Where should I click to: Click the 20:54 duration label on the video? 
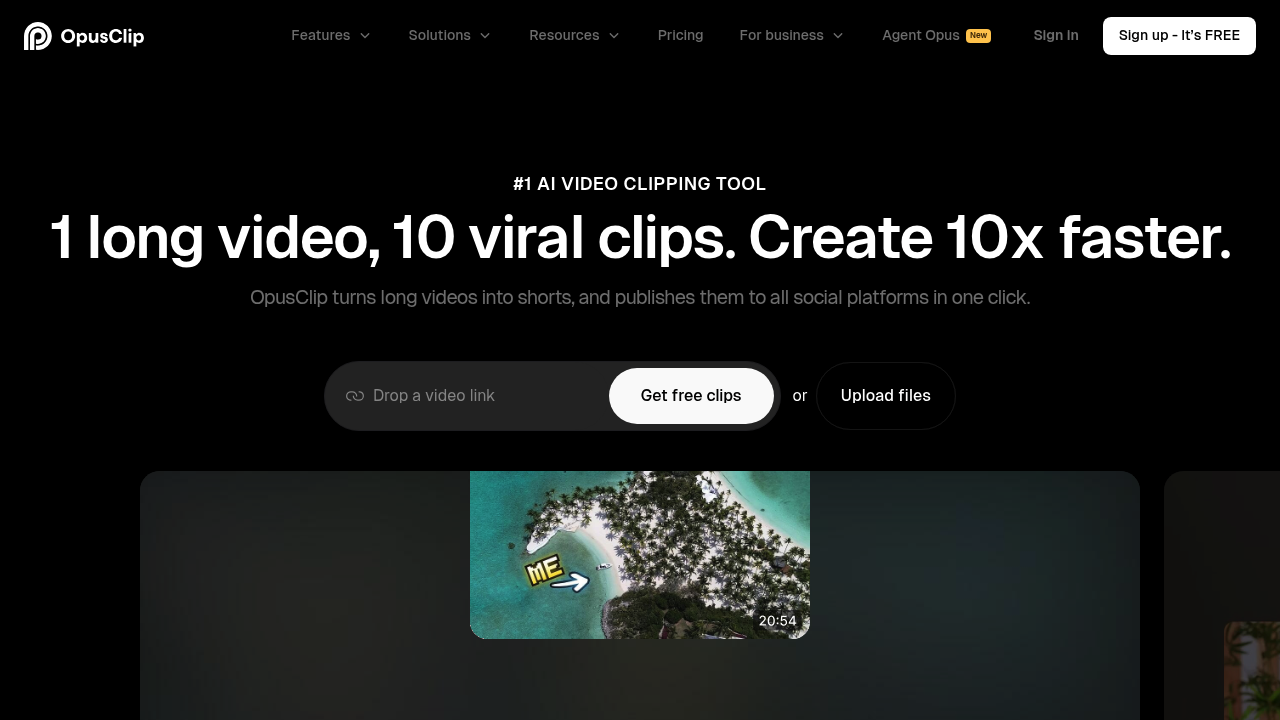(778, 620)
